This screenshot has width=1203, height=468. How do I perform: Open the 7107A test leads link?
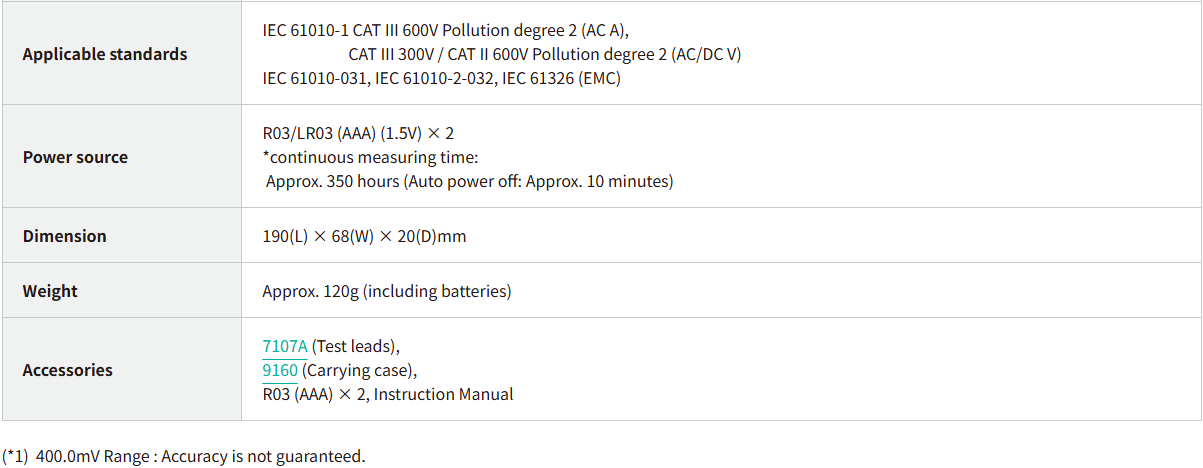285,346
